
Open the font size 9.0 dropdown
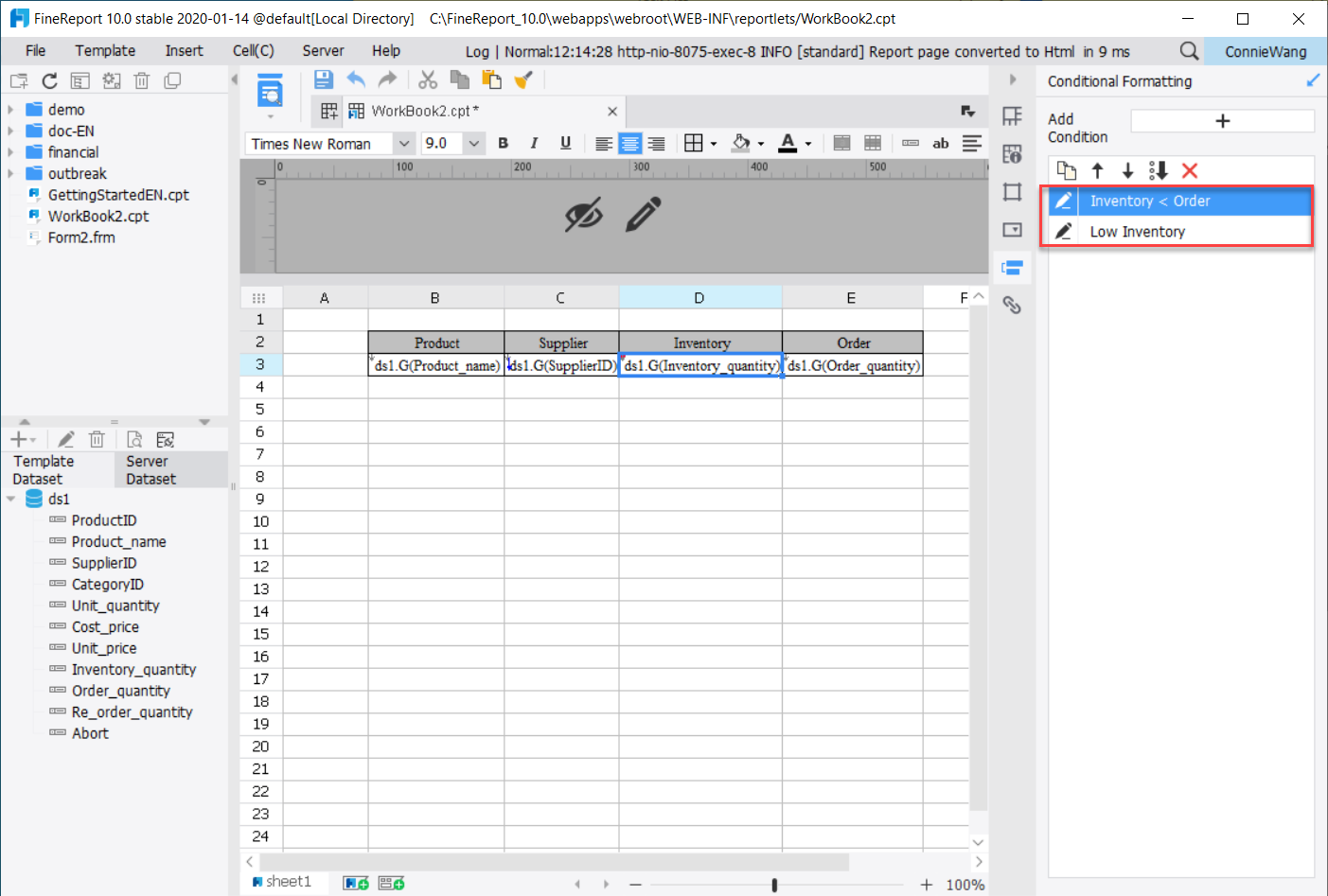pyautogui.click(x=472, y=143)
